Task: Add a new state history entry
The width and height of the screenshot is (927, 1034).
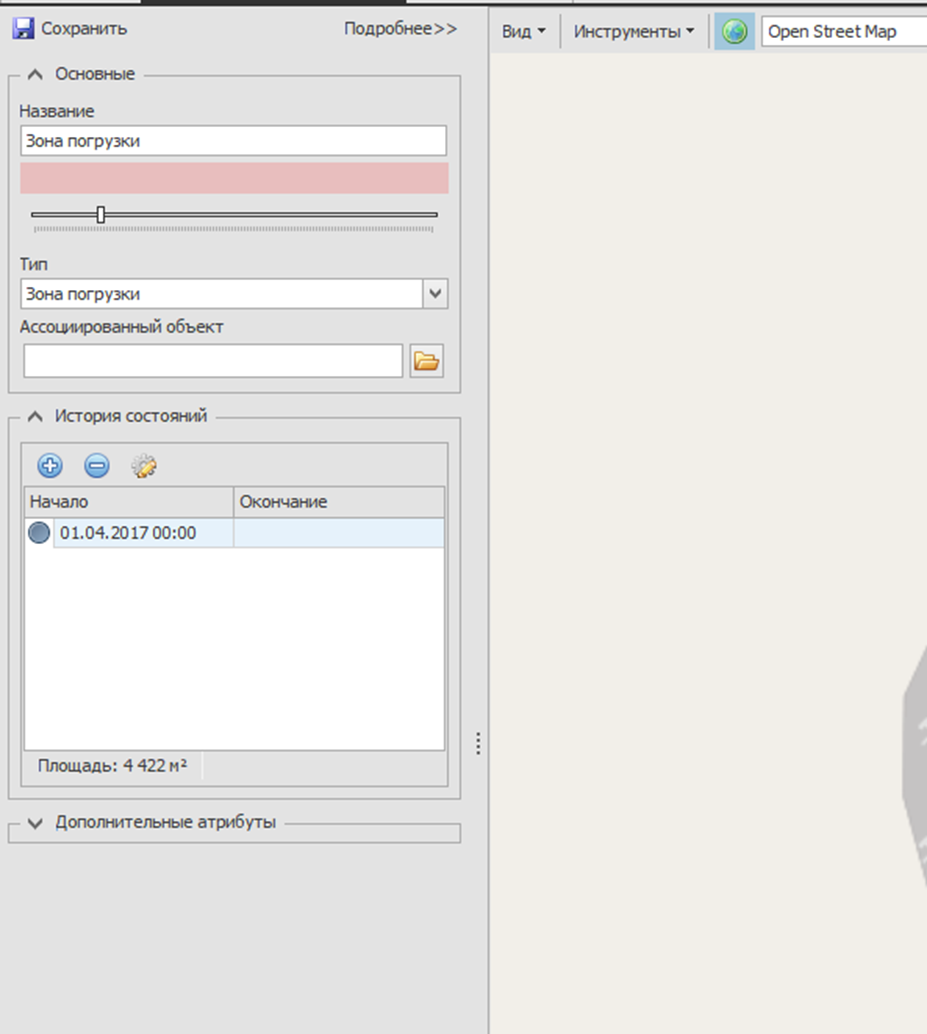Action: 49,465
